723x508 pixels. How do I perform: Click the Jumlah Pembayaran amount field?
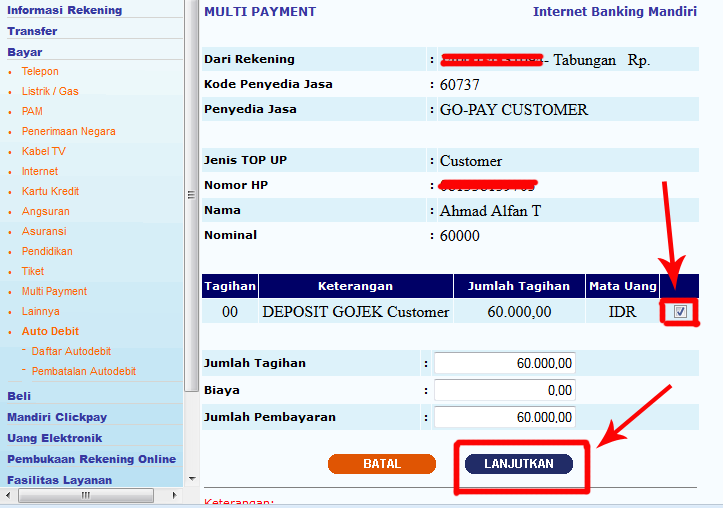click(x=504, y=417)
